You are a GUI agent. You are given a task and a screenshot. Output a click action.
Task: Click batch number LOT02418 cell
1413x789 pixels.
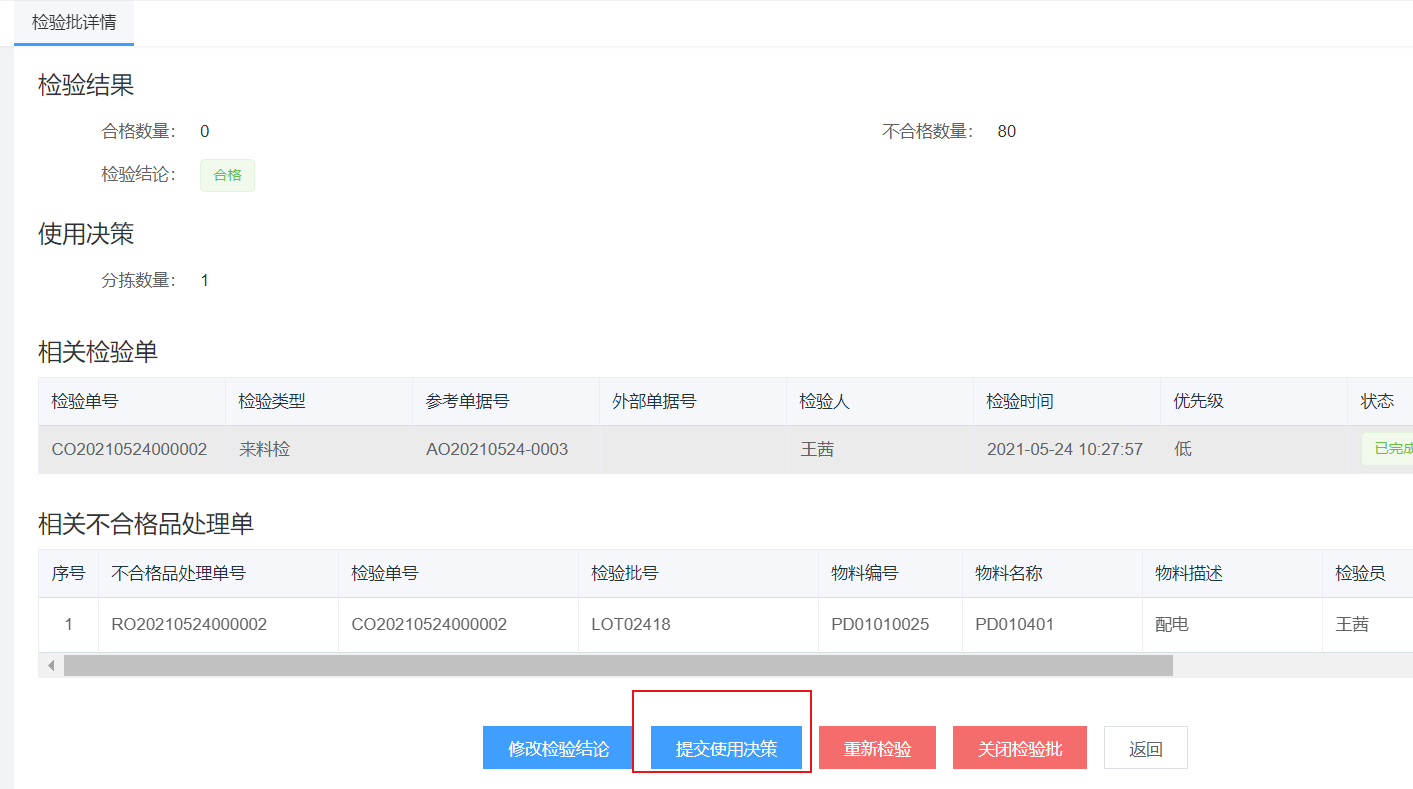630,624
